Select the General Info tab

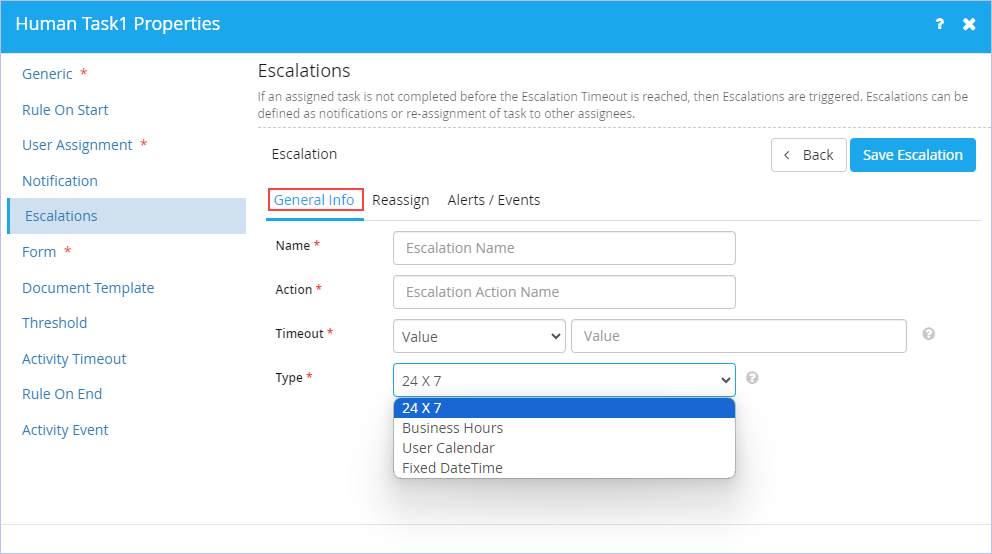tap(314, 200)
